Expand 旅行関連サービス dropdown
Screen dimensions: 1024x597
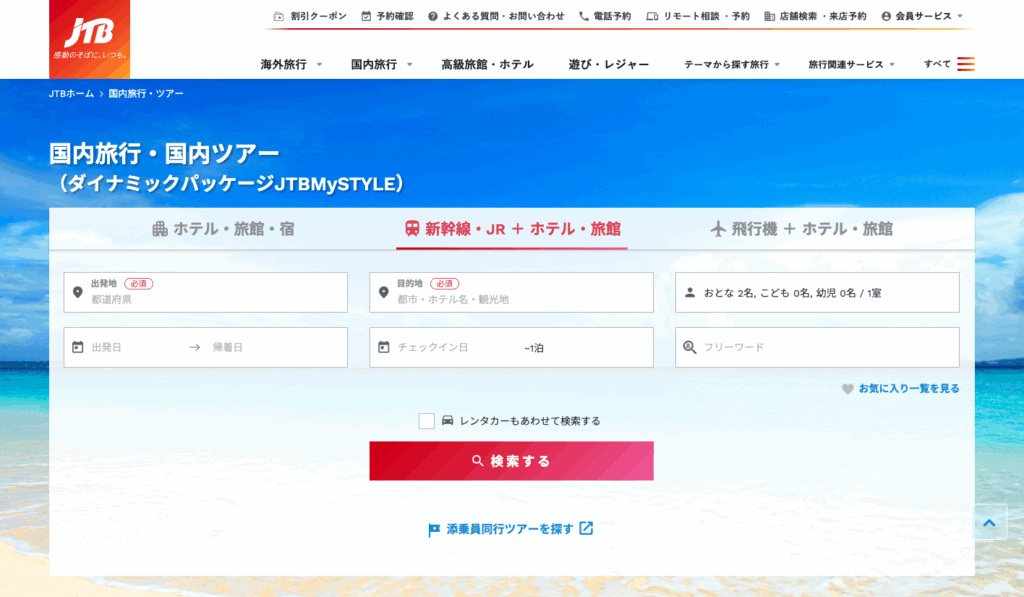click(852, 64)
